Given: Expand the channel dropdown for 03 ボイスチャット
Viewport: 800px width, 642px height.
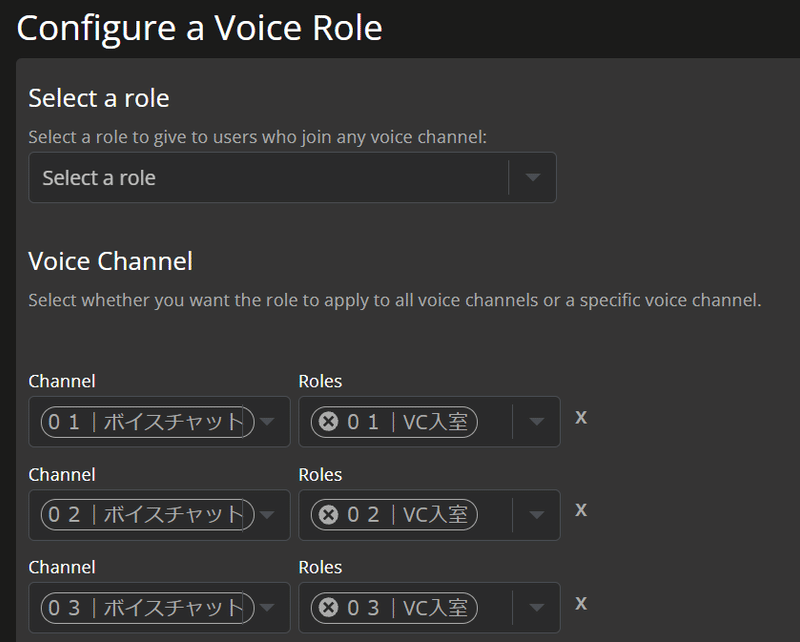Looking at the screenshot, I should pyautogui.click(x=267, y=607).
